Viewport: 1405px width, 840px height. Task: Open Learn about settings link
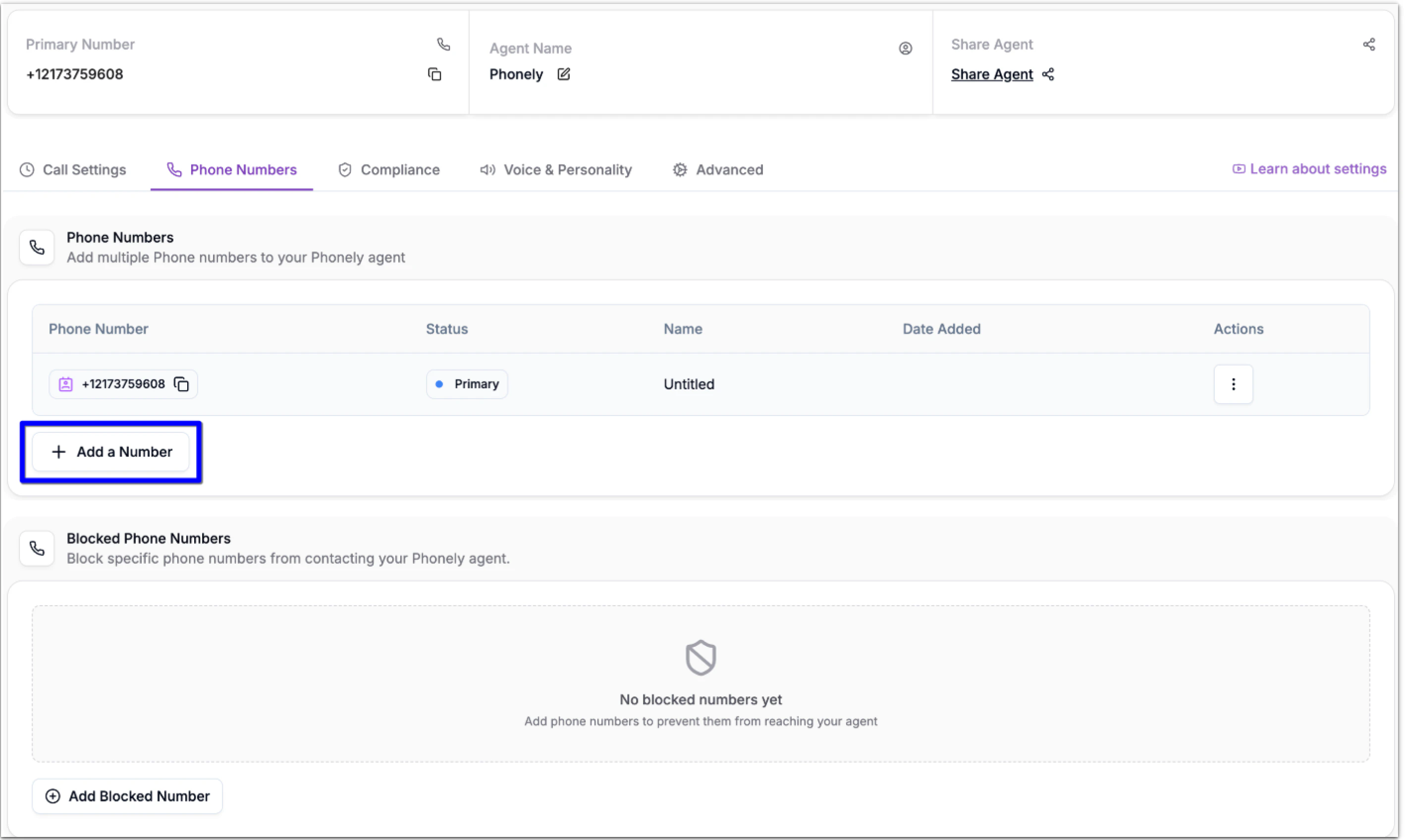[1309, 169]
